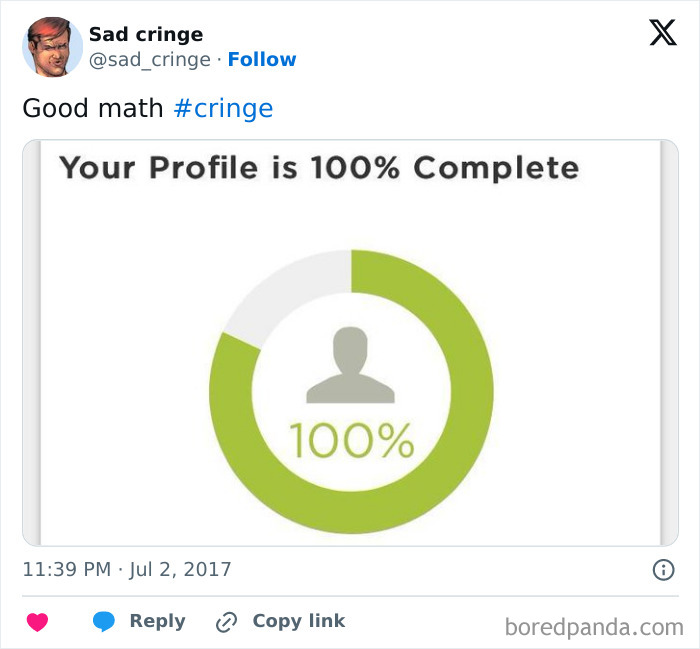Select the Copy link text
Screen dimensions: 700x649
pos(299,621)
